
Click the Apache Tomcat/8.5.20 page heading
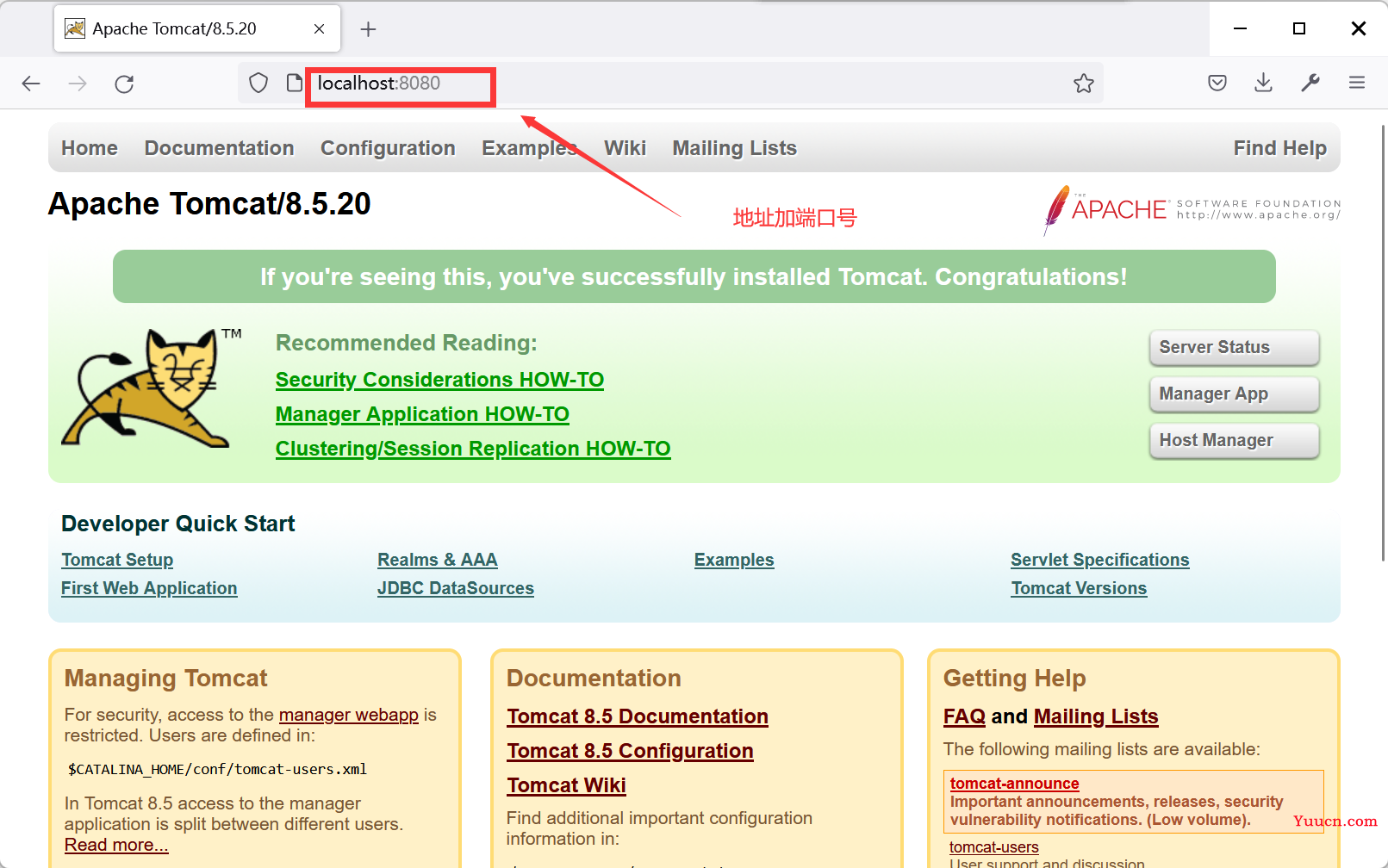(x=209, y=204)
